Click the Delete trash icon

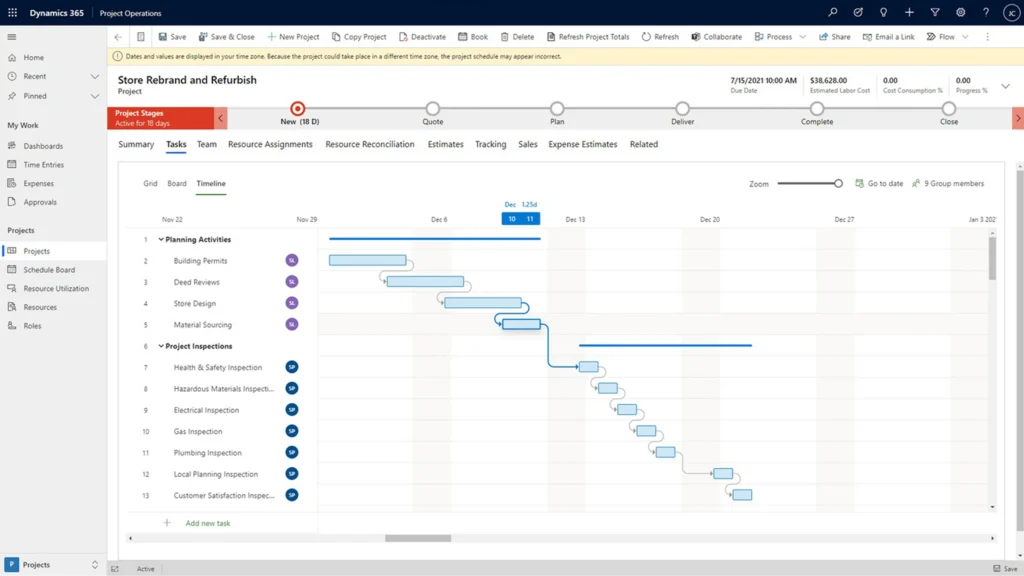505,37
